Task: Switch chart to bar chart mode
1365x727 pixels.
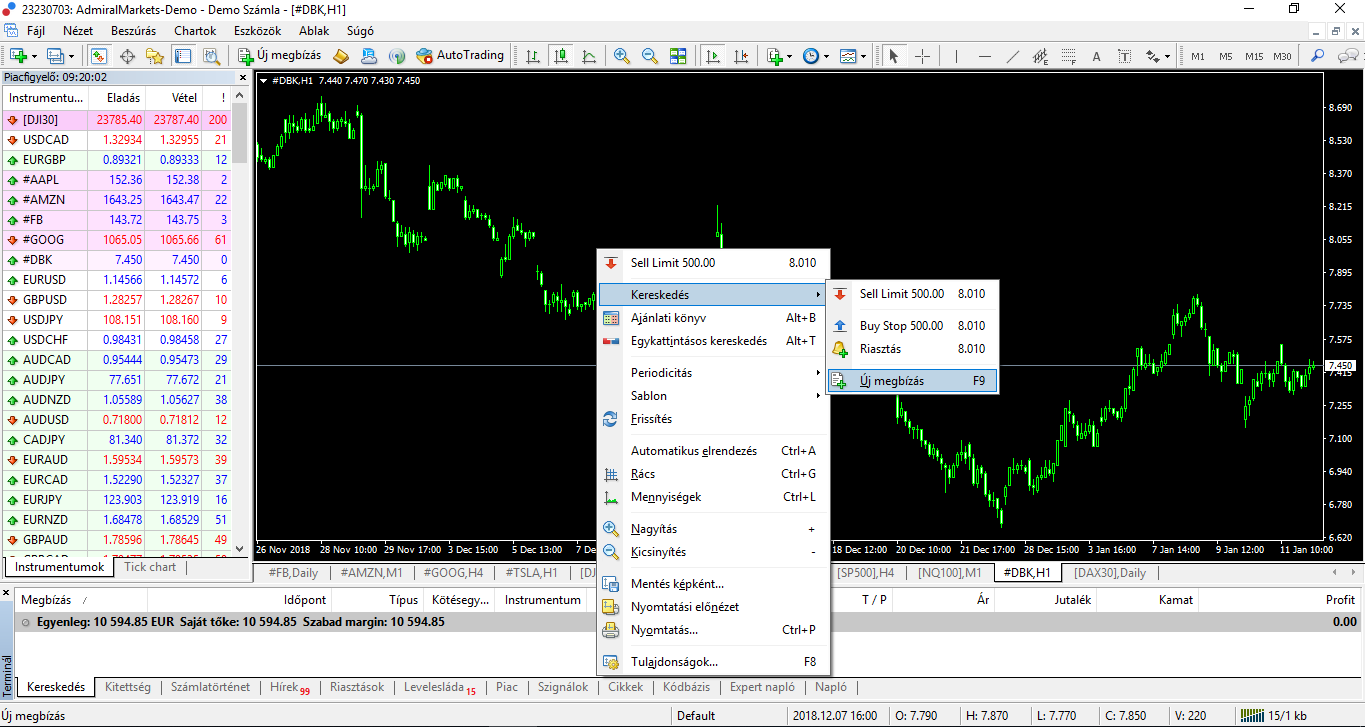Action: [x=533, y=56]
